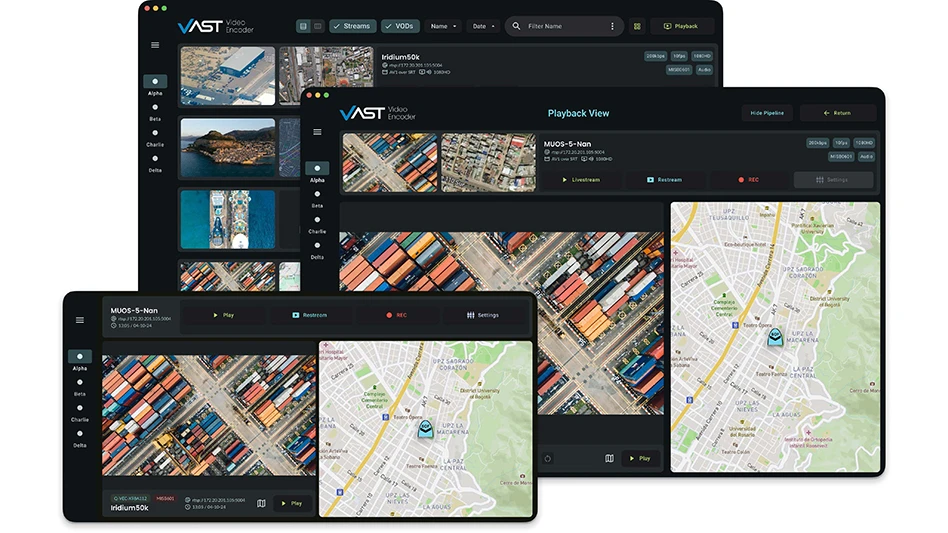Image resolution: width=948 pixels, height=533 pixels.
Task: Expand the Name sort dropdown
Action: pos(443,26)
